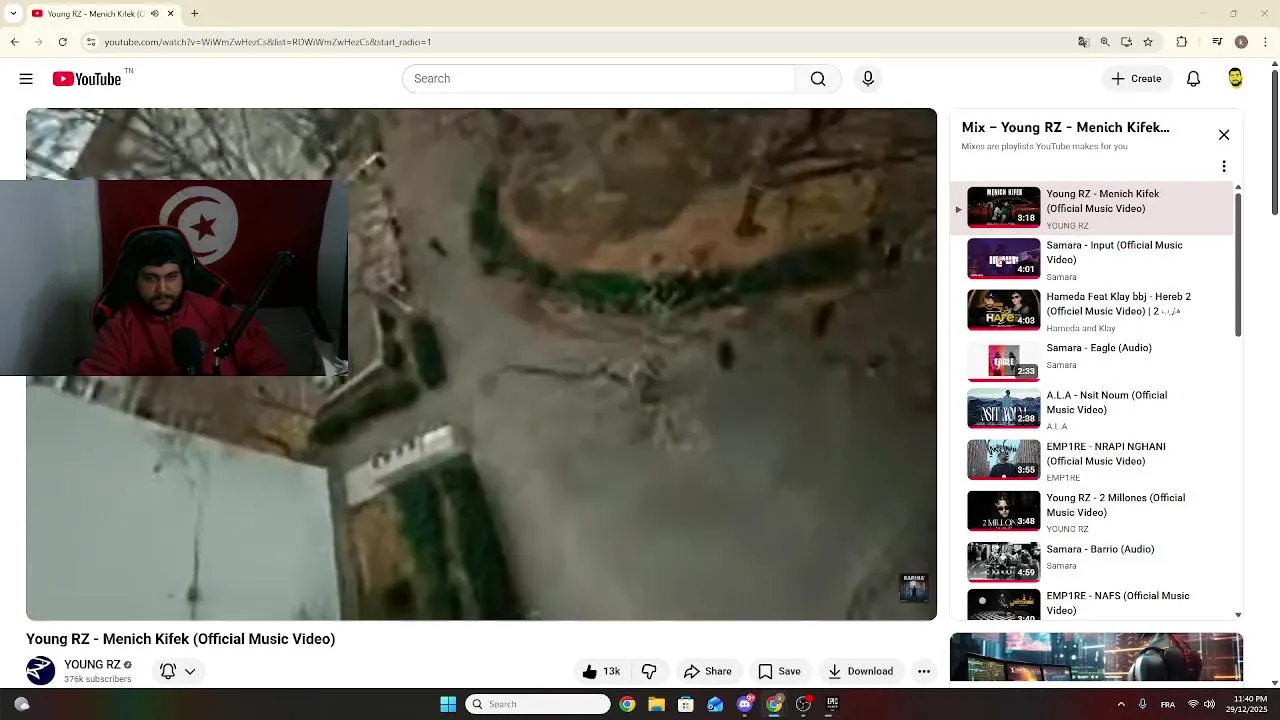This screenshot has height=720, width=1280.
Task: Open the YouTube hamburger guide menu
Action: click(x=26, y=79)
